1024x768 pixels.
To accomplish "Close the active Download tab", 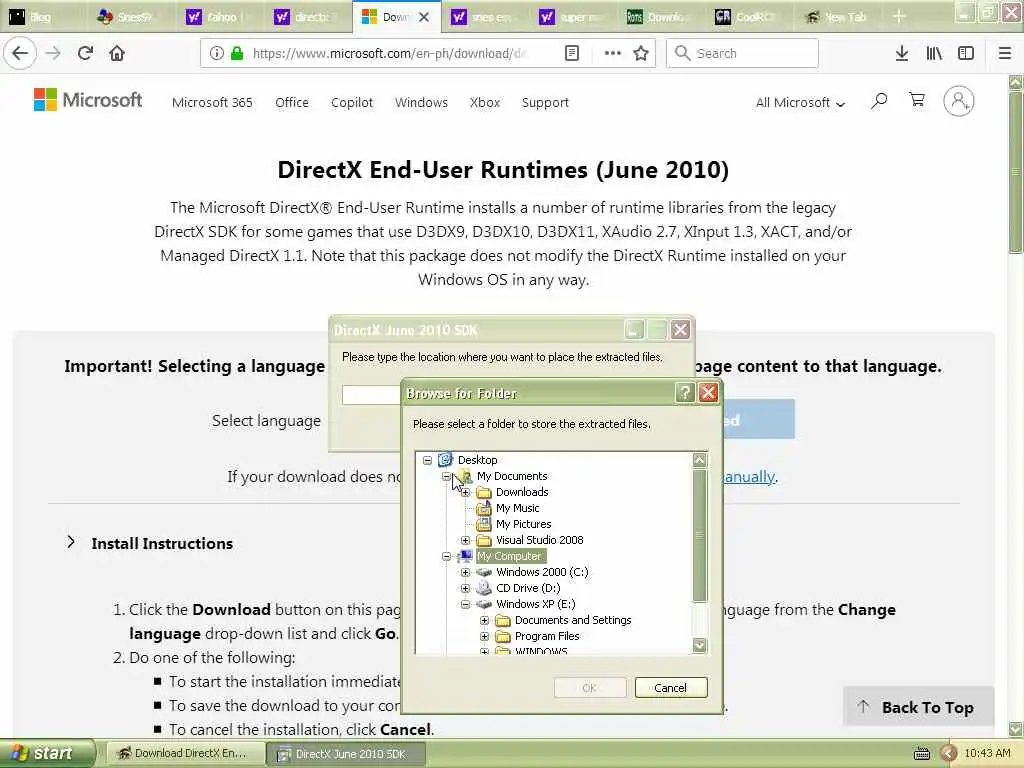I will (424, 17).
